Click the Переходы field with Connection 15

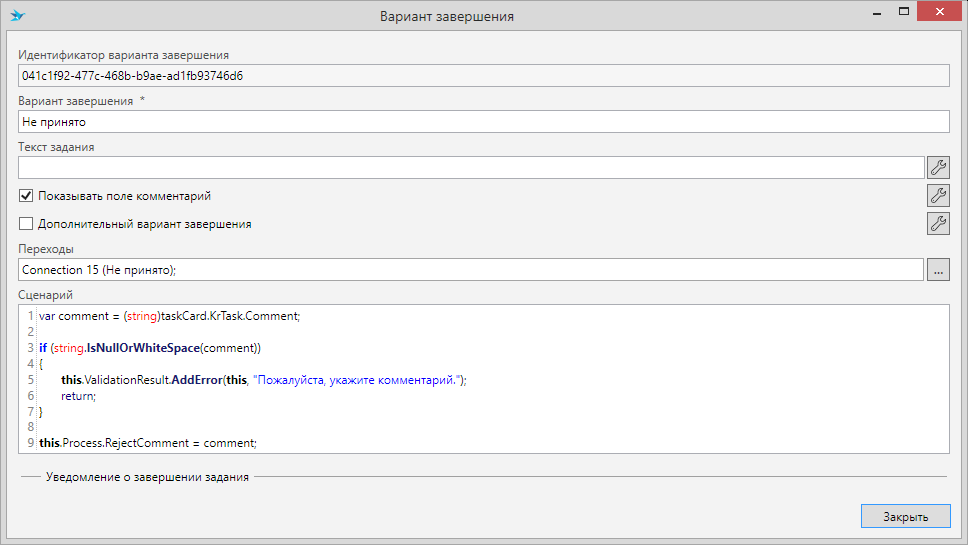[470, 270]
